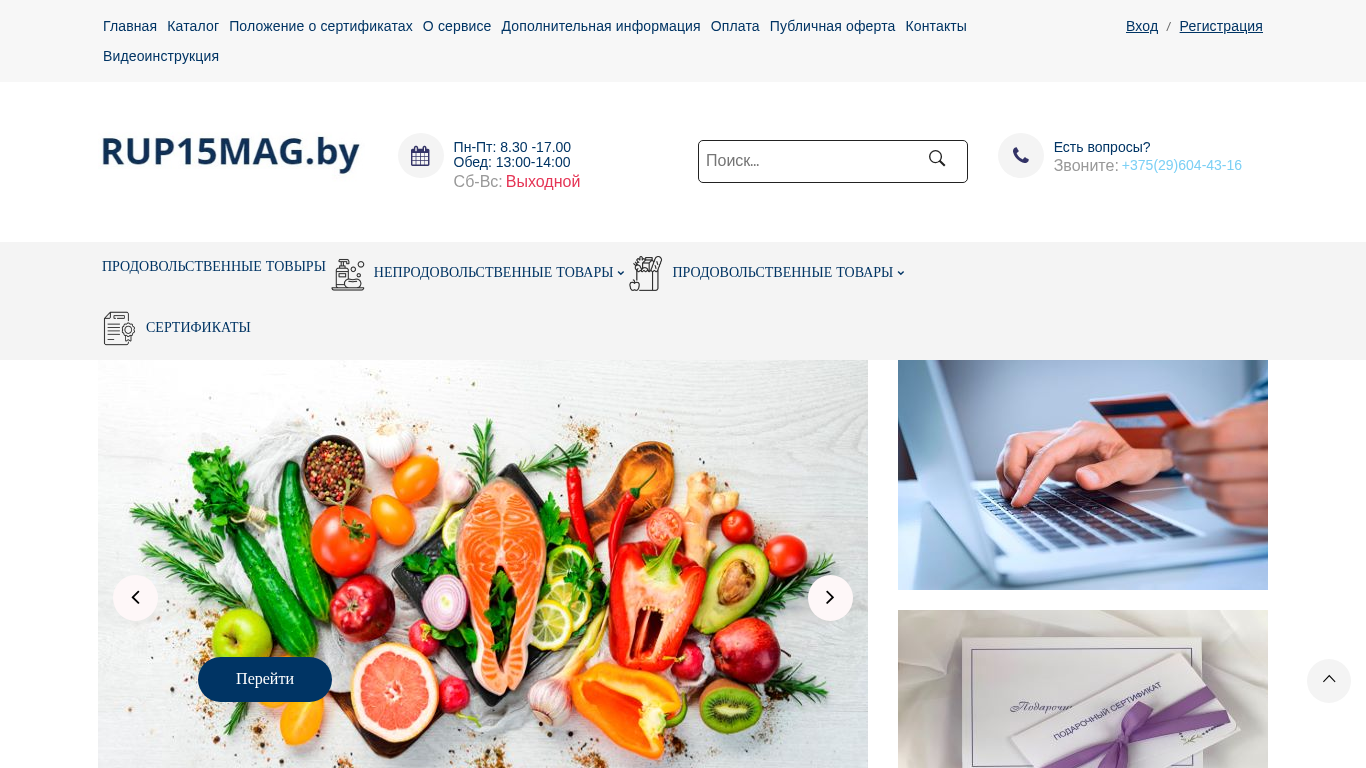The height and width of the screenshot is (768, 1366).
Task: Call phone number +375(29)604-43-16 link
Action: [1182, 166]
